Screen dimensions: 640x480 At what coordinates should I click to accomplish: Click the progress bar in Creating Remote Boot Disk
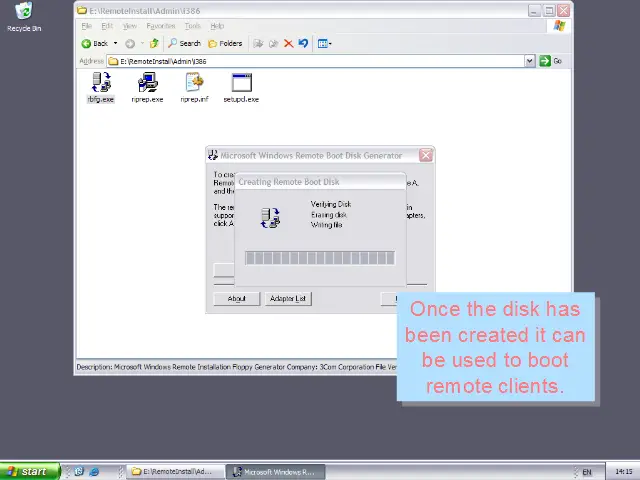tap(320, 258)
